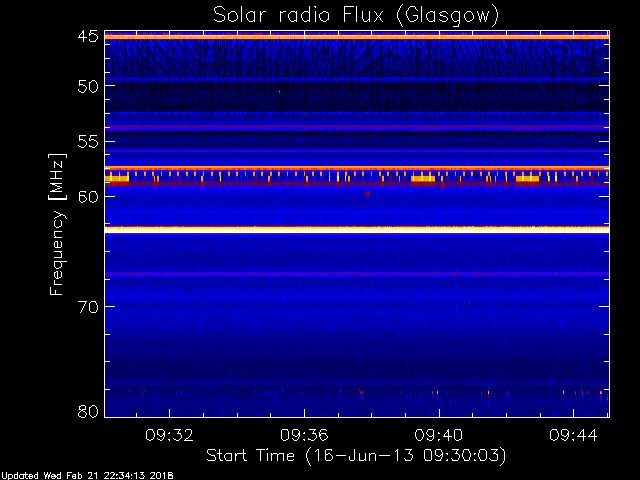The height and width of the screenshot is (480, 640).
Task: Click the 09:40 time tick label
Action: (x=440, y=435)
